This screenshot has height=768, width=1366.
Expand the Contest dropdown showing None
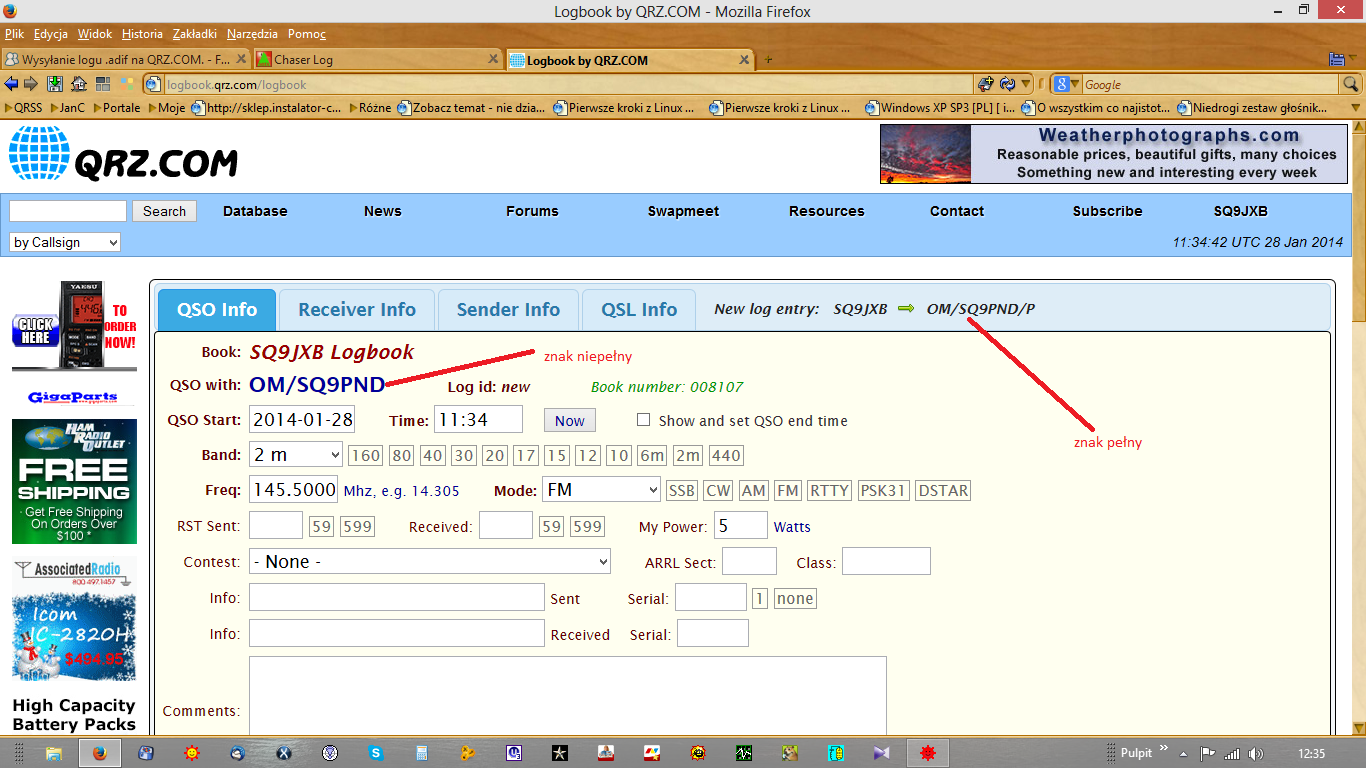[x=430, y=562]
